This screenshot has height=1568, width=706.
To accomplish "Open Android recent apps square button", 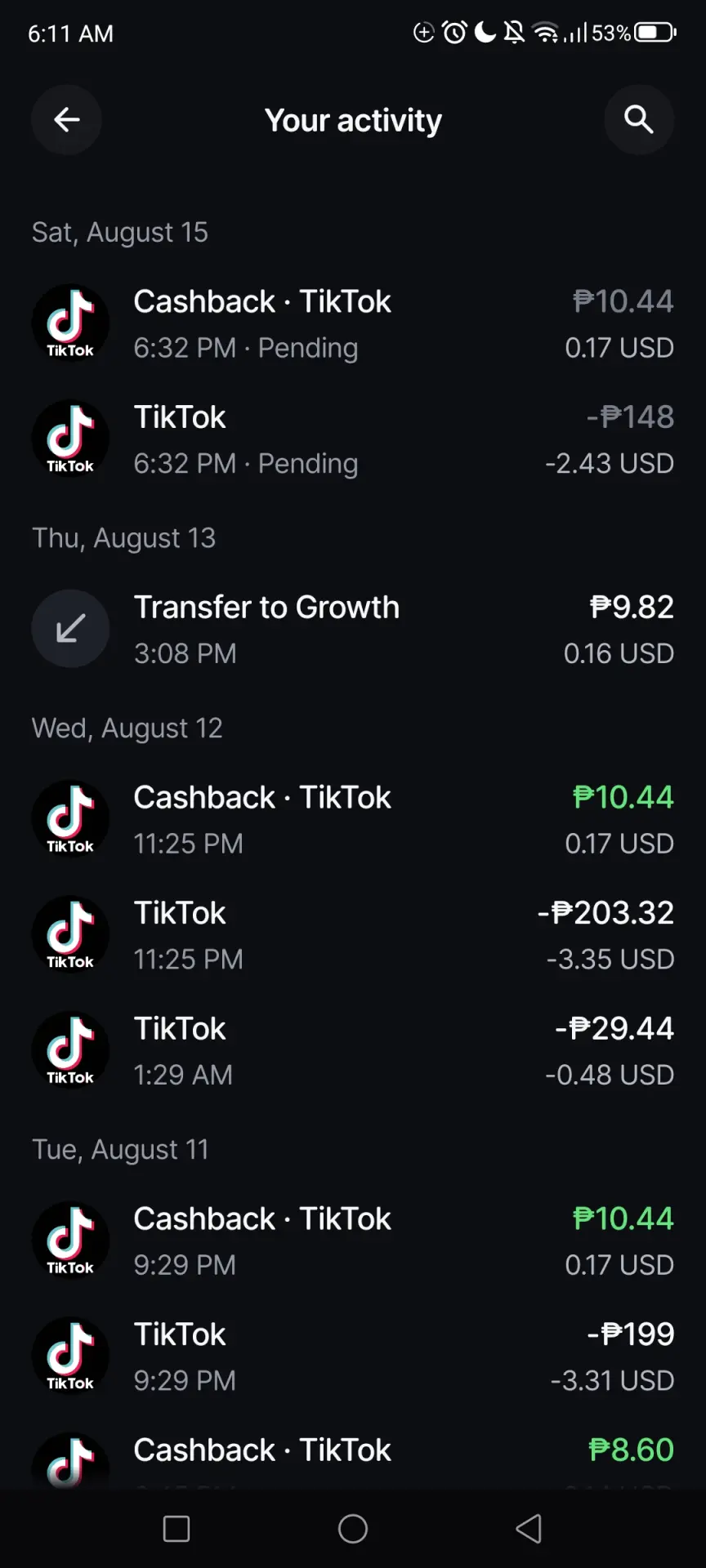I will (176, 1529).
